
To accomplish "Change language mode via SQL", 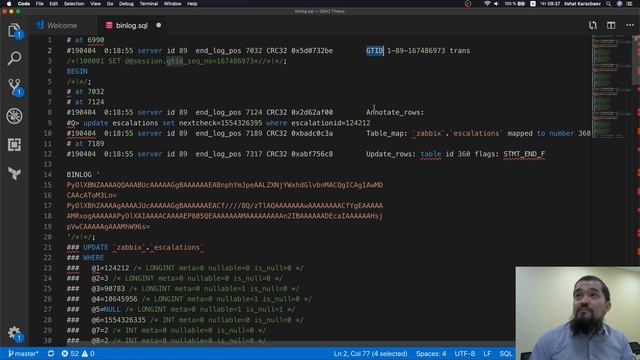I will 506,353.
